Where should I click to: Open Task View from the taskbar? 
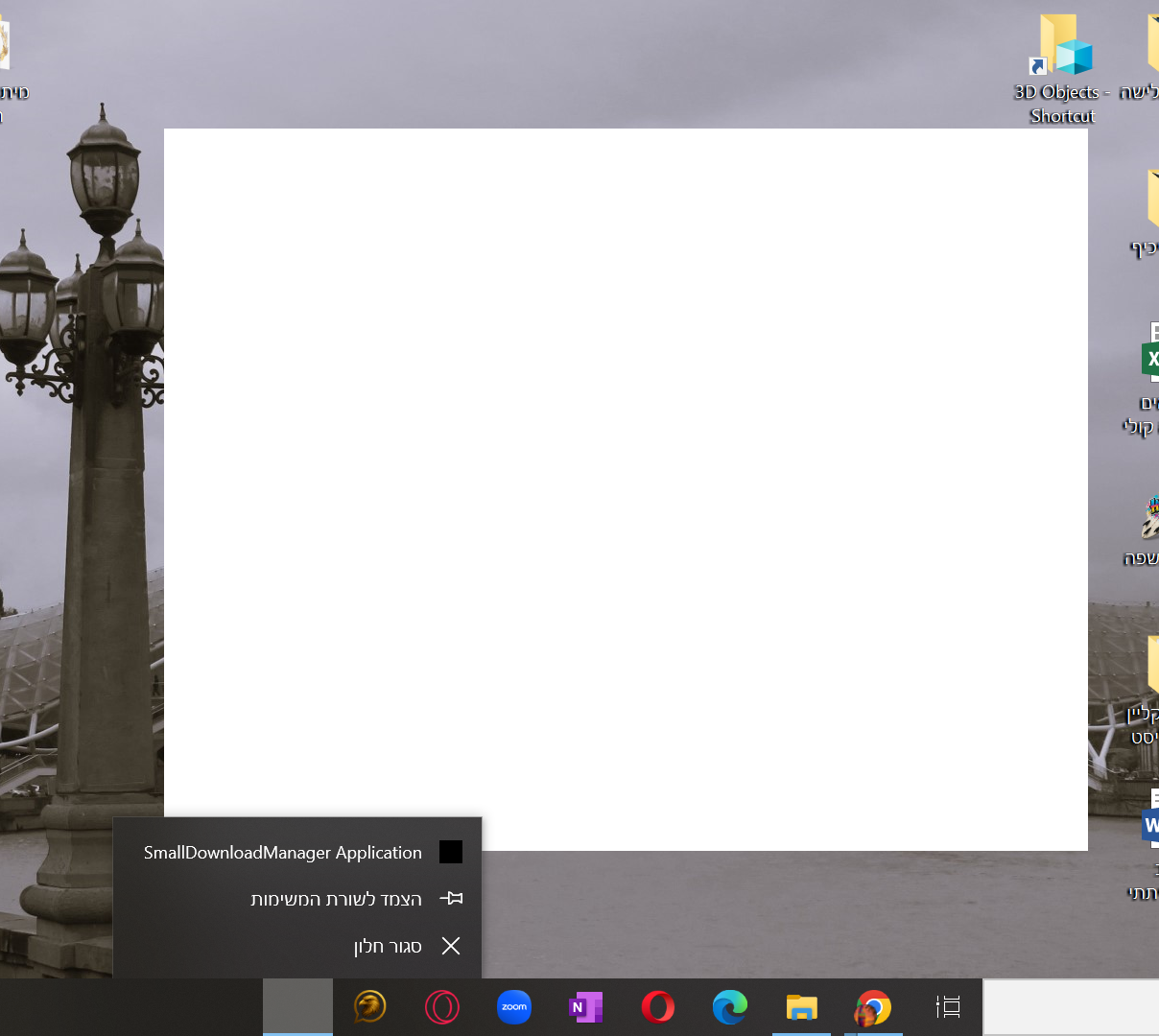[948, 1007]
